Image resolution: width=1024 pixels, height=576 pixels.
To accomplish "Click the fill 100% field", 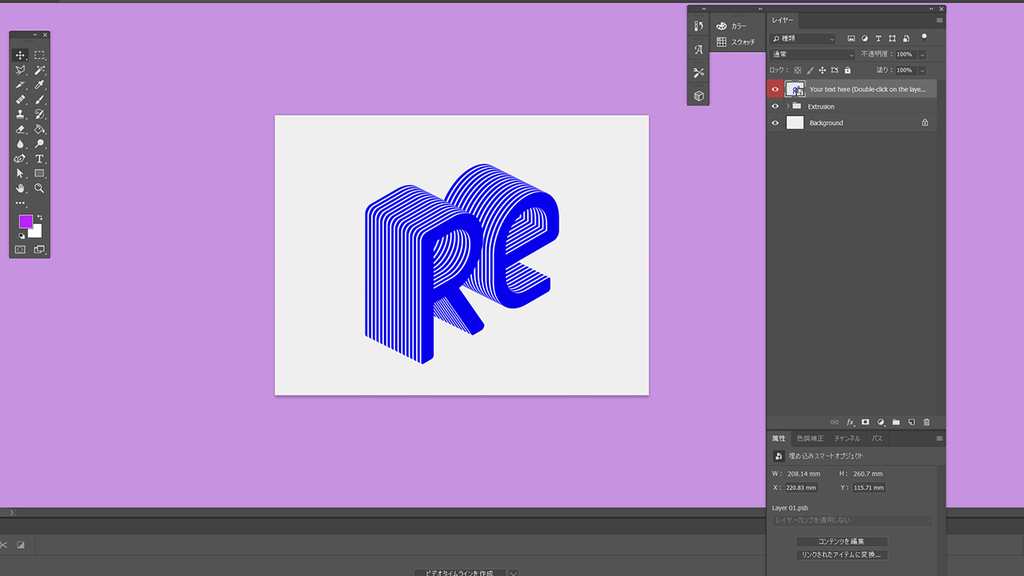I will tap(905, 70).
